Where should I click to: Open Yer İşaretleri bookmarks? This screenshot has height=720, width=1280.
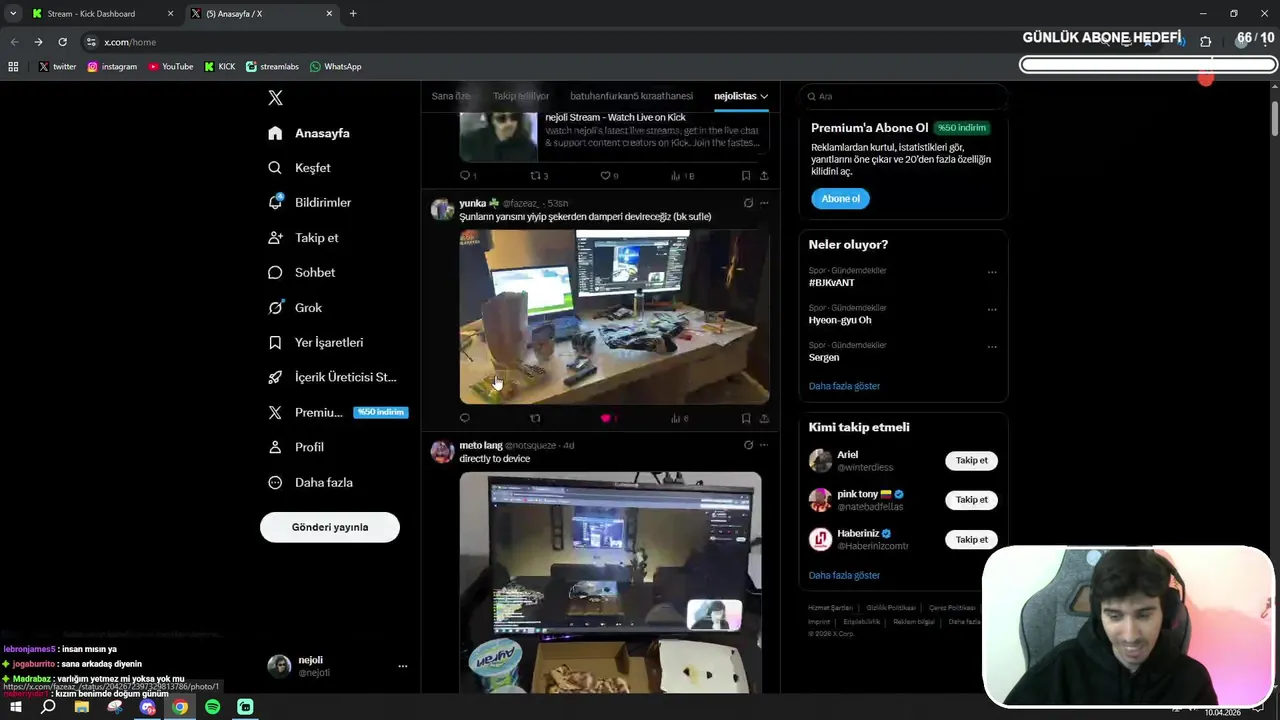[315, 342]
